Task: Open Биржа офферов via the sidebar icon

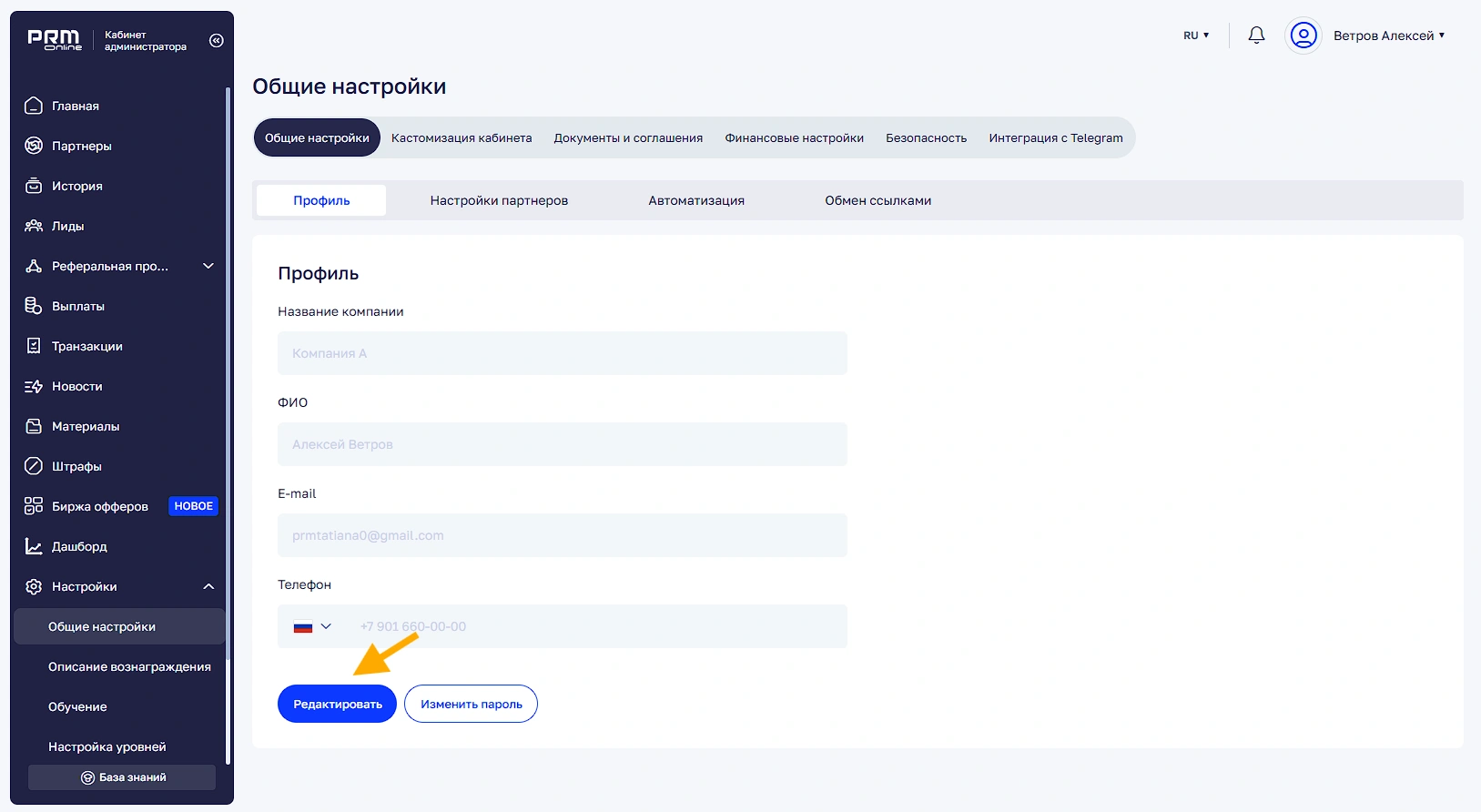Action: point(34,506)
